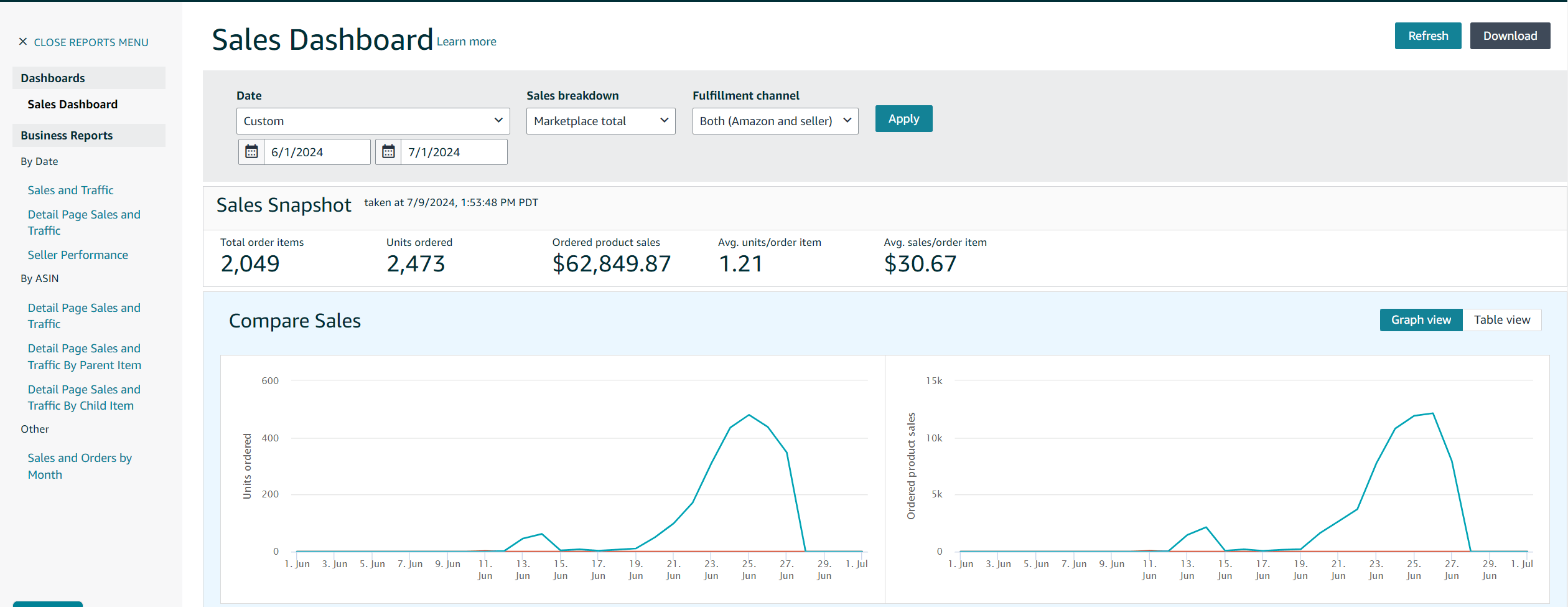
Task: Open the Learn more link
Action: pyautogui.click(x=466, y=42)
